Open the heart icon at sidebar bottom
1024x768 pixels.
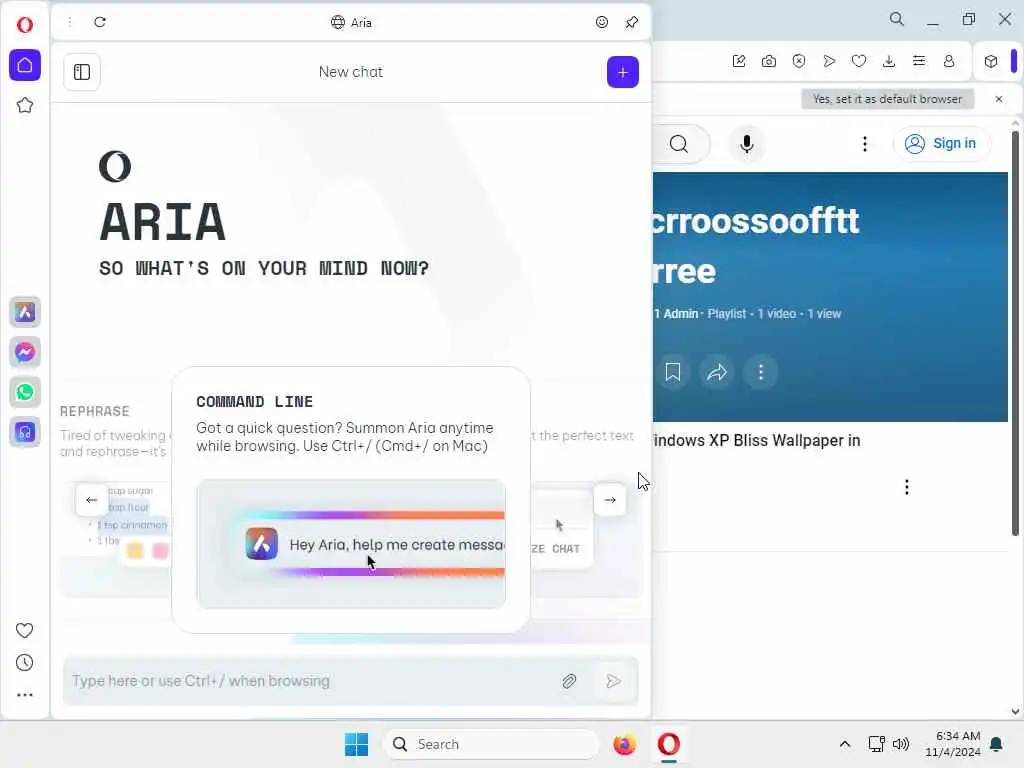click(24, 630)
